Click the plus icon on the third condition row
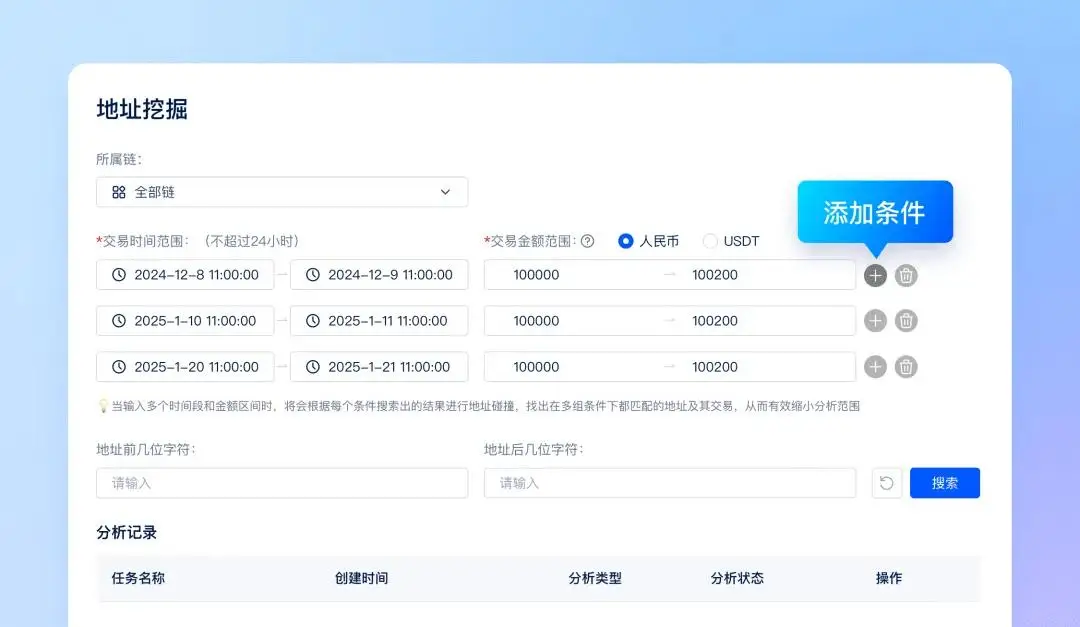The width and height of the screenshot is (1080, 627). point(874,366)
